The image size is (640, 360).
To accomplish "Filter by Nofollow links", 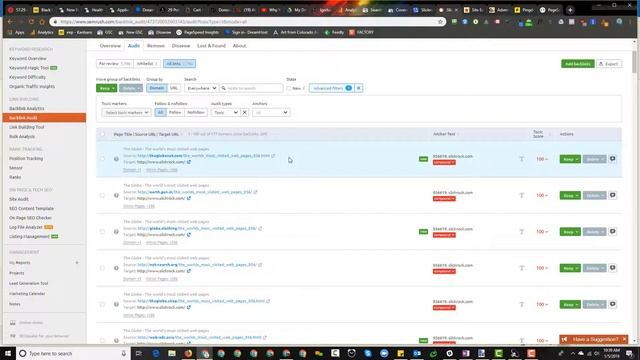I will [196, 112].
